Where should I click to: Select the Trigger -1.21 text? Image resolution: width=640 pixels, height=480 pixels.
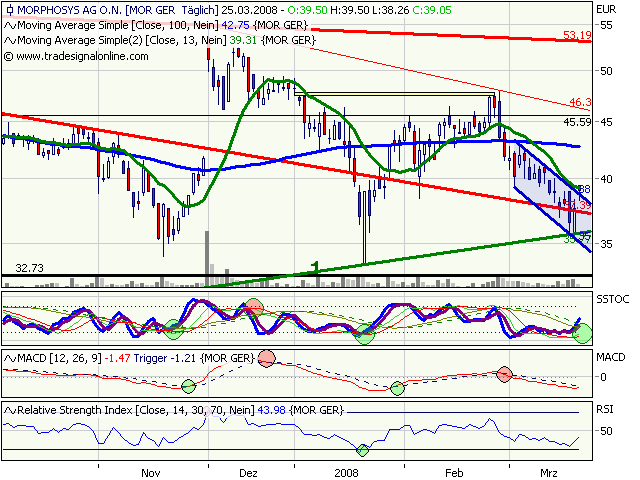click(x=166, y=358)
